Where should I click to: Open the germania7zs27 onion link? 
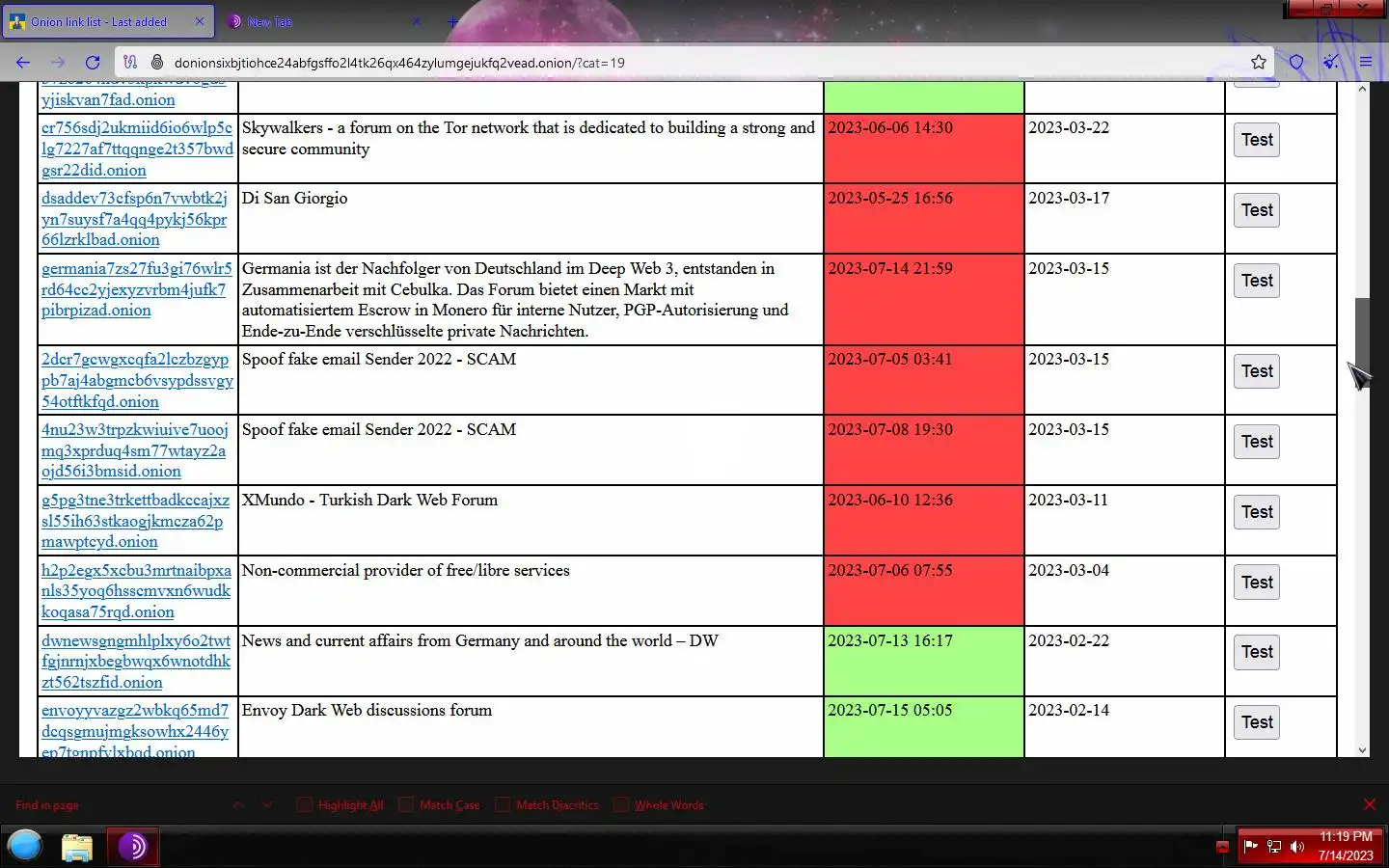click(137, 289)
